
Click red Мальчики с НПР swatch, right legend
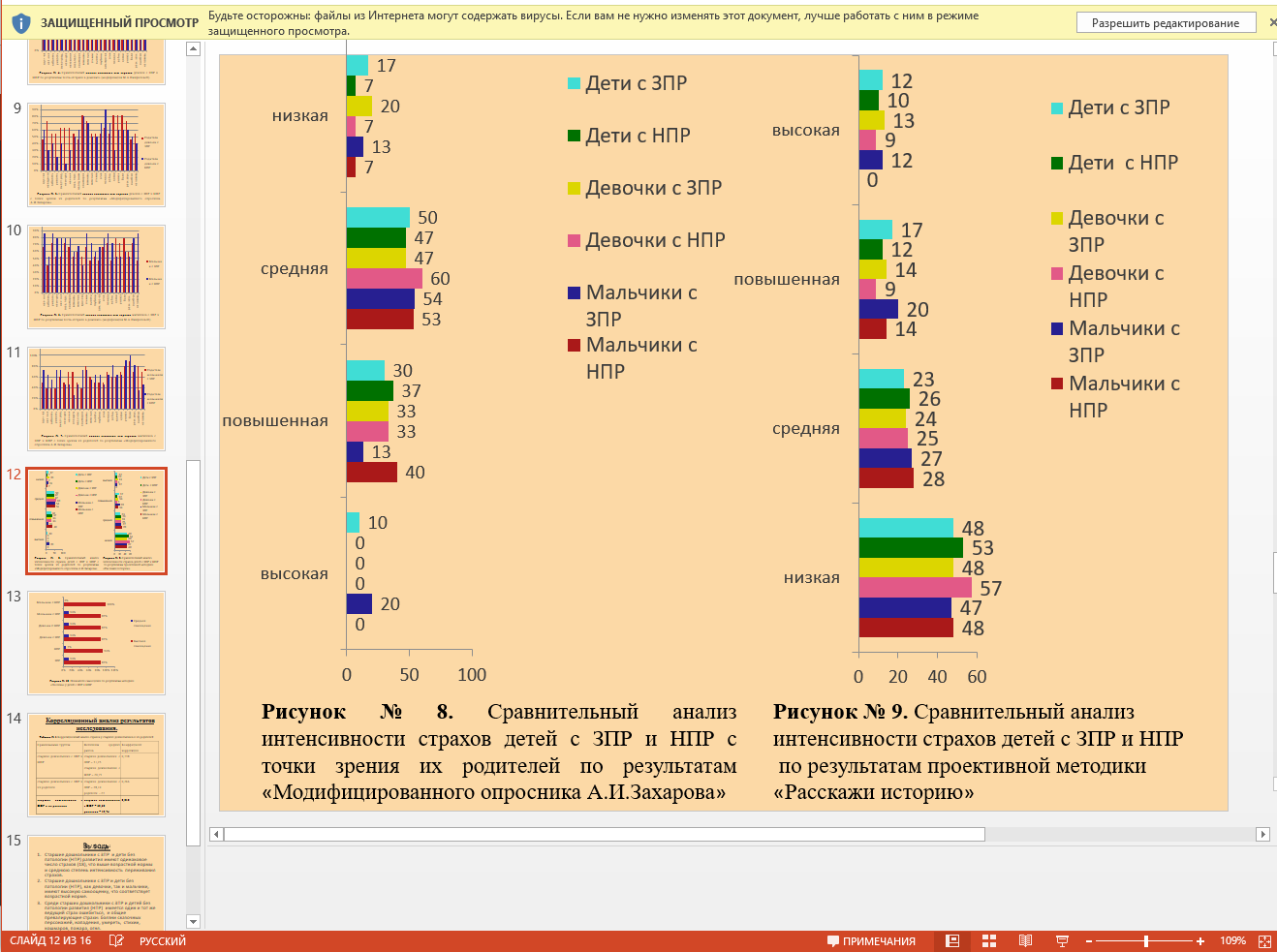point(1057,384)
